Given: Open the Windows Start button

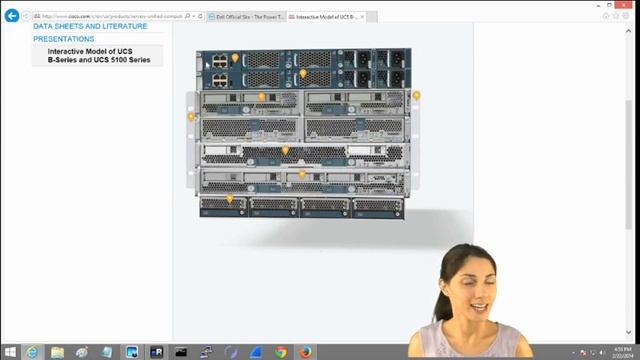Looking at the screenshot, I should click(x=10, y=352).
